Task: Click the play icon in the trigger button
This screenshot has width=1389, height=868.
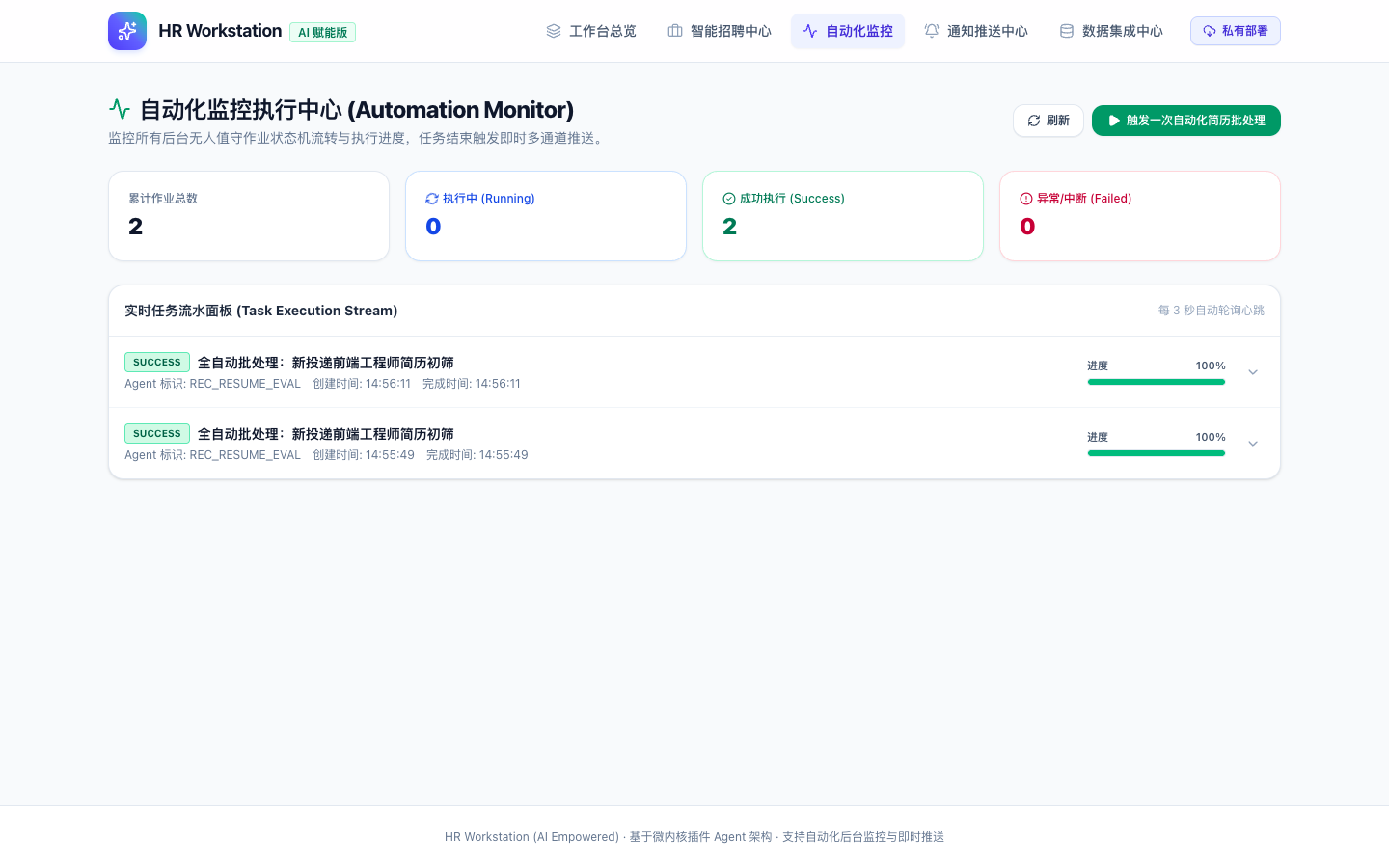Action: pos(1114,121)
